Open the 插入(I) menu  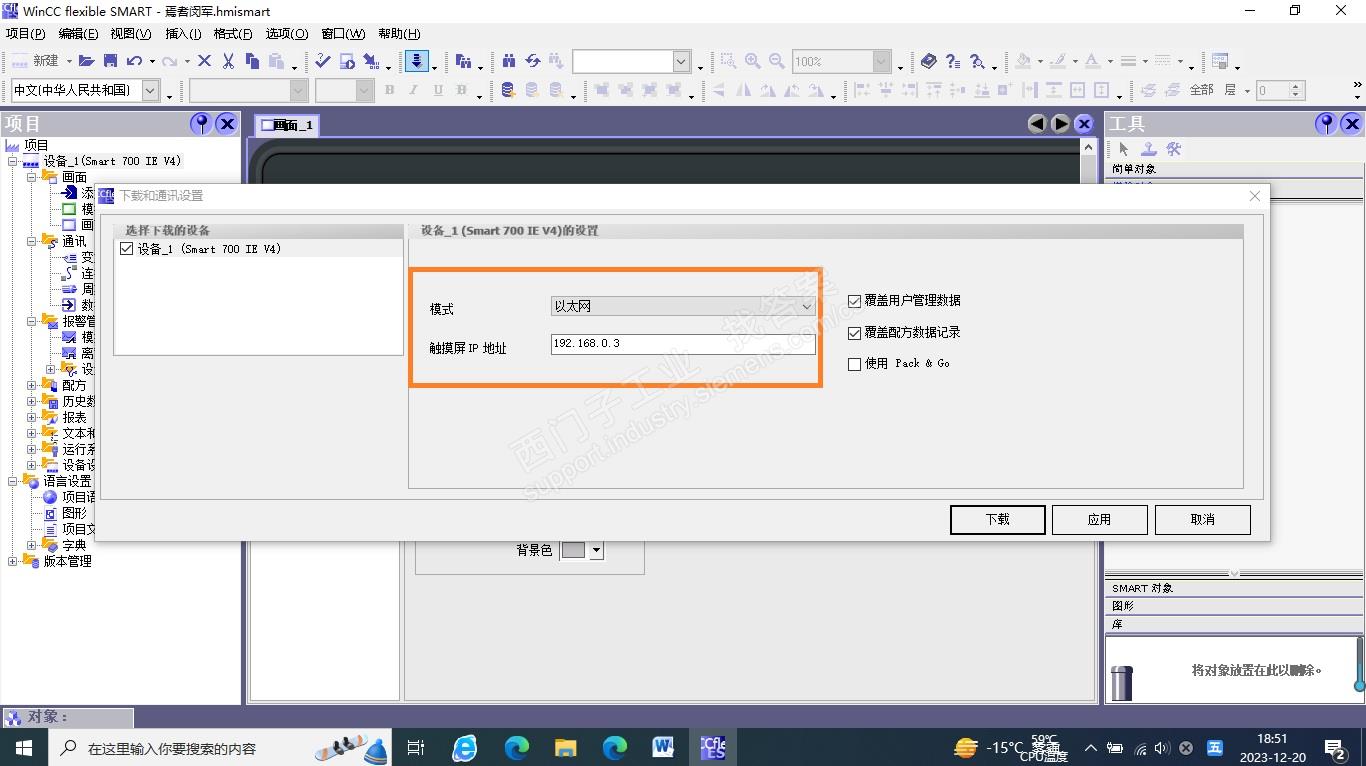pos(183,34)
